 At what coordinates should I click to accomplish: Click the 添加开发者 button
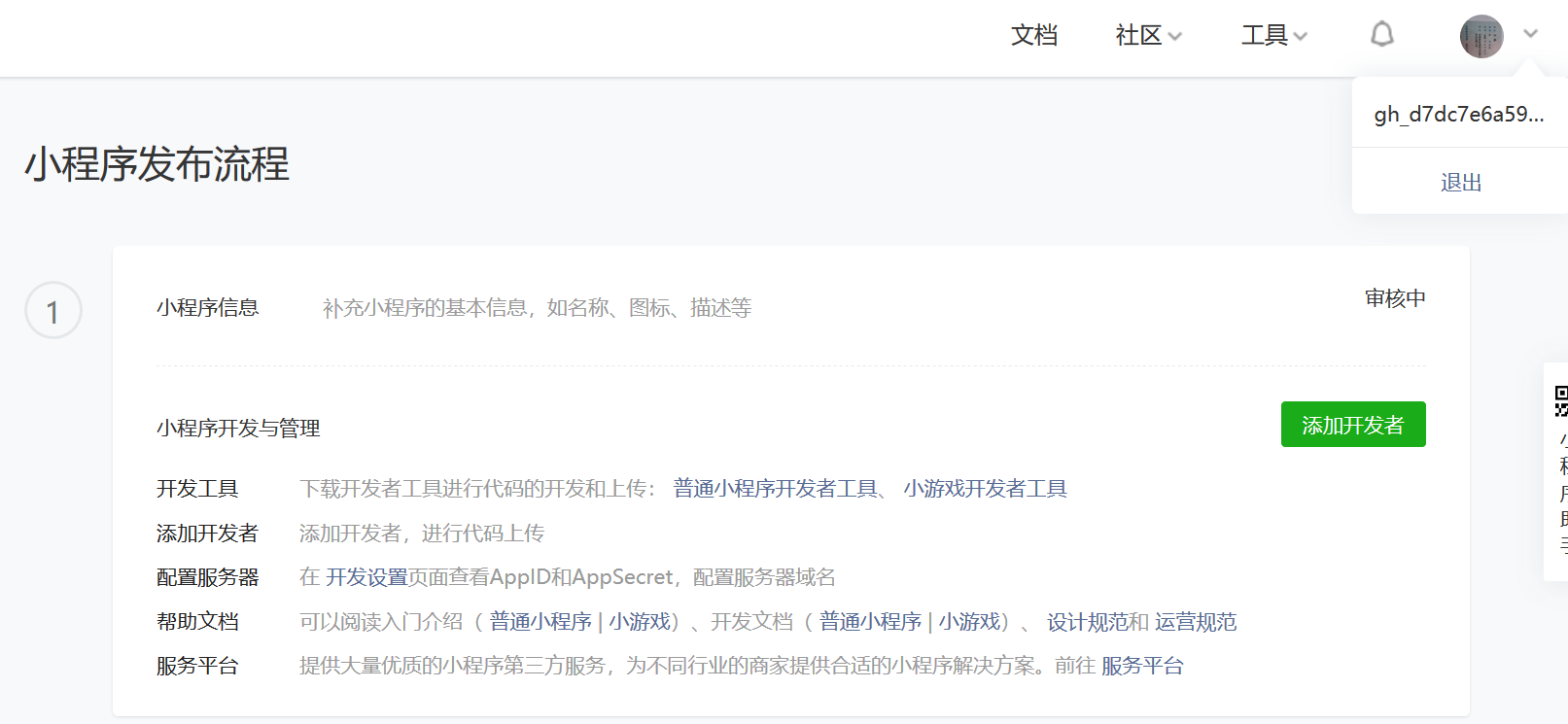[x=1353, y=425]
